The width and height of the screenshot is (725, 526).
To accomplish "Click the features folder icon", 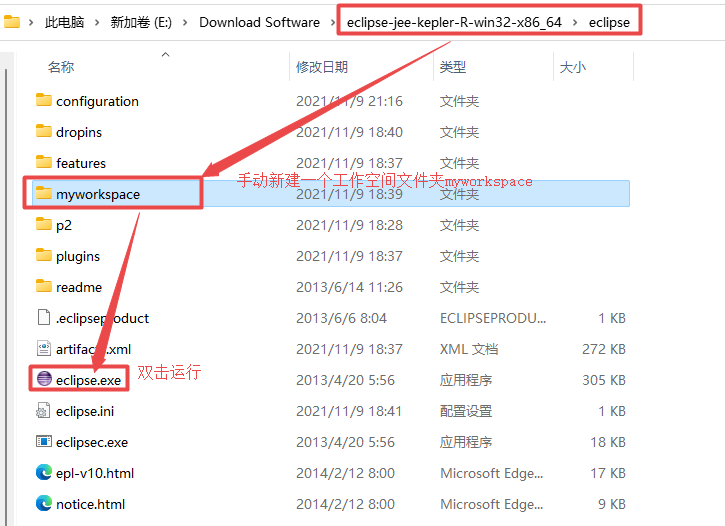I will point(43,162).
